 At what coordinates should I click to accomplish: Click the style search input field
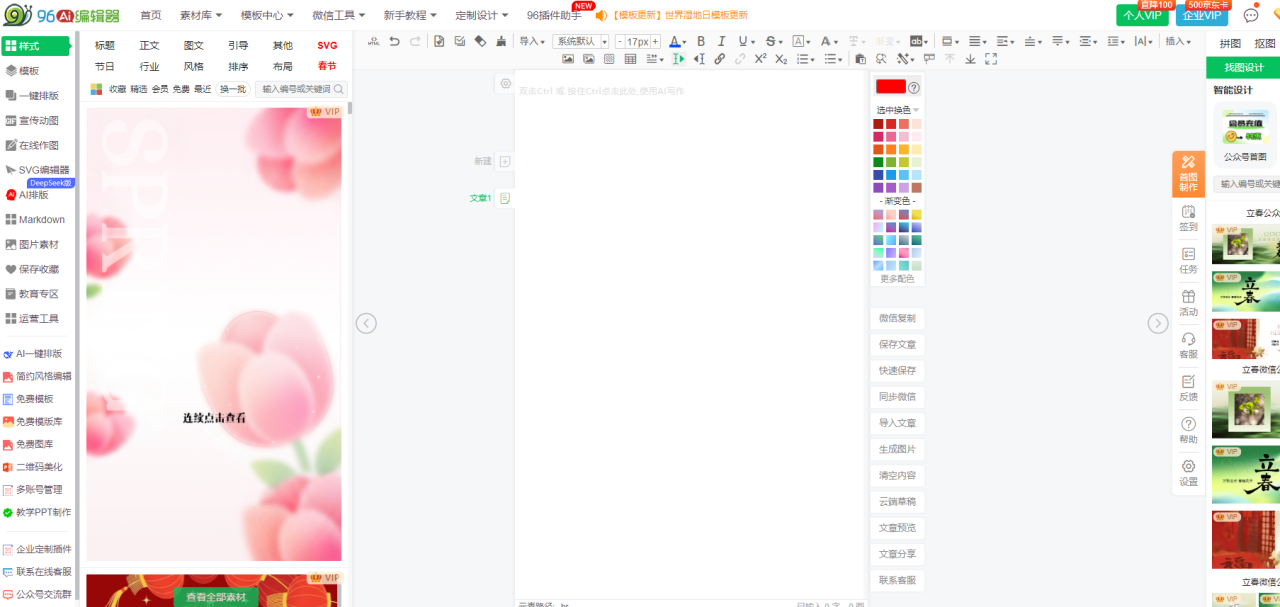[x=297, y=89]
